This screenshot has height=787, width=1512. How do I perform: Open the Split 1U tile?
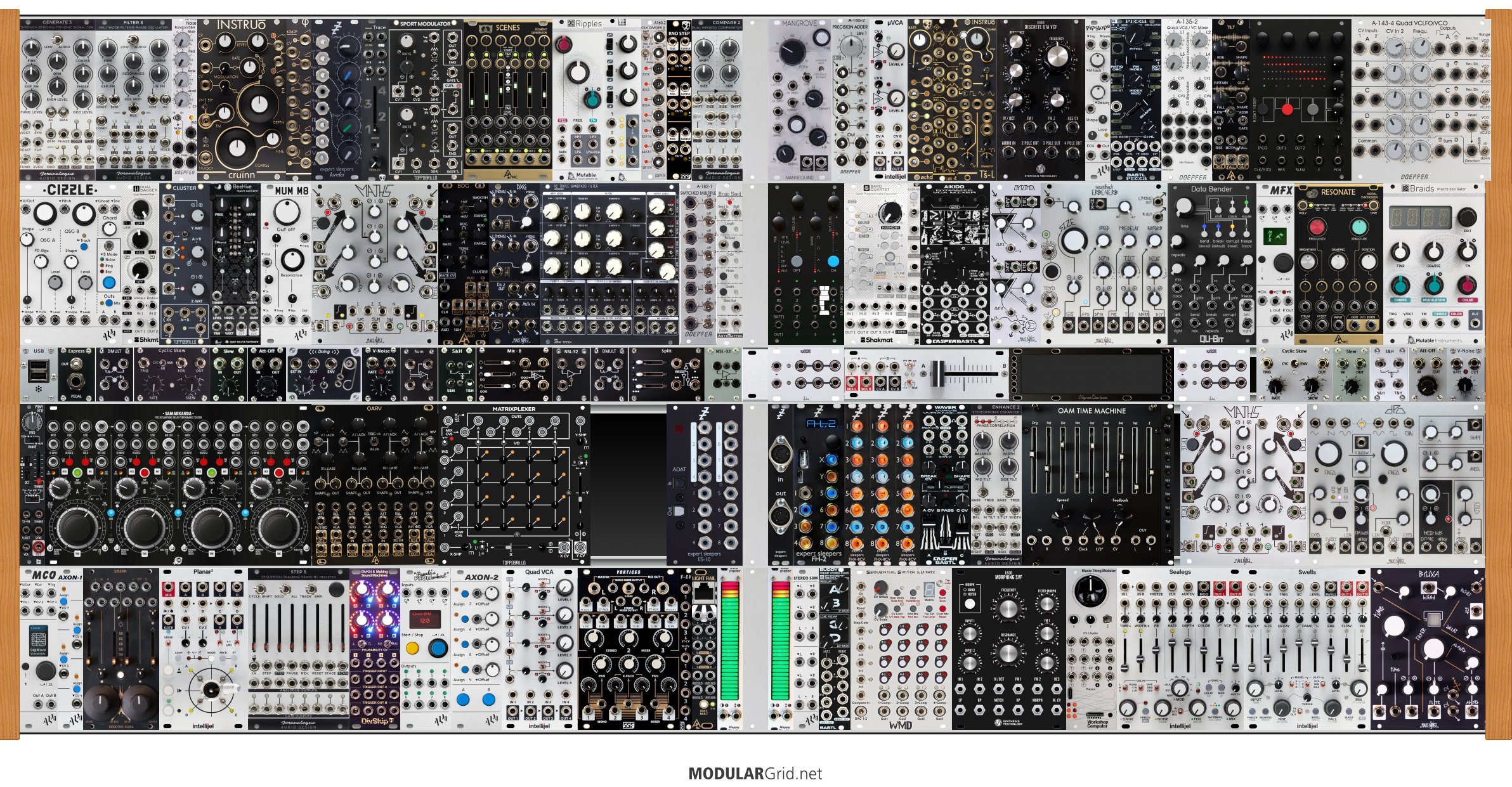point(667,374)
